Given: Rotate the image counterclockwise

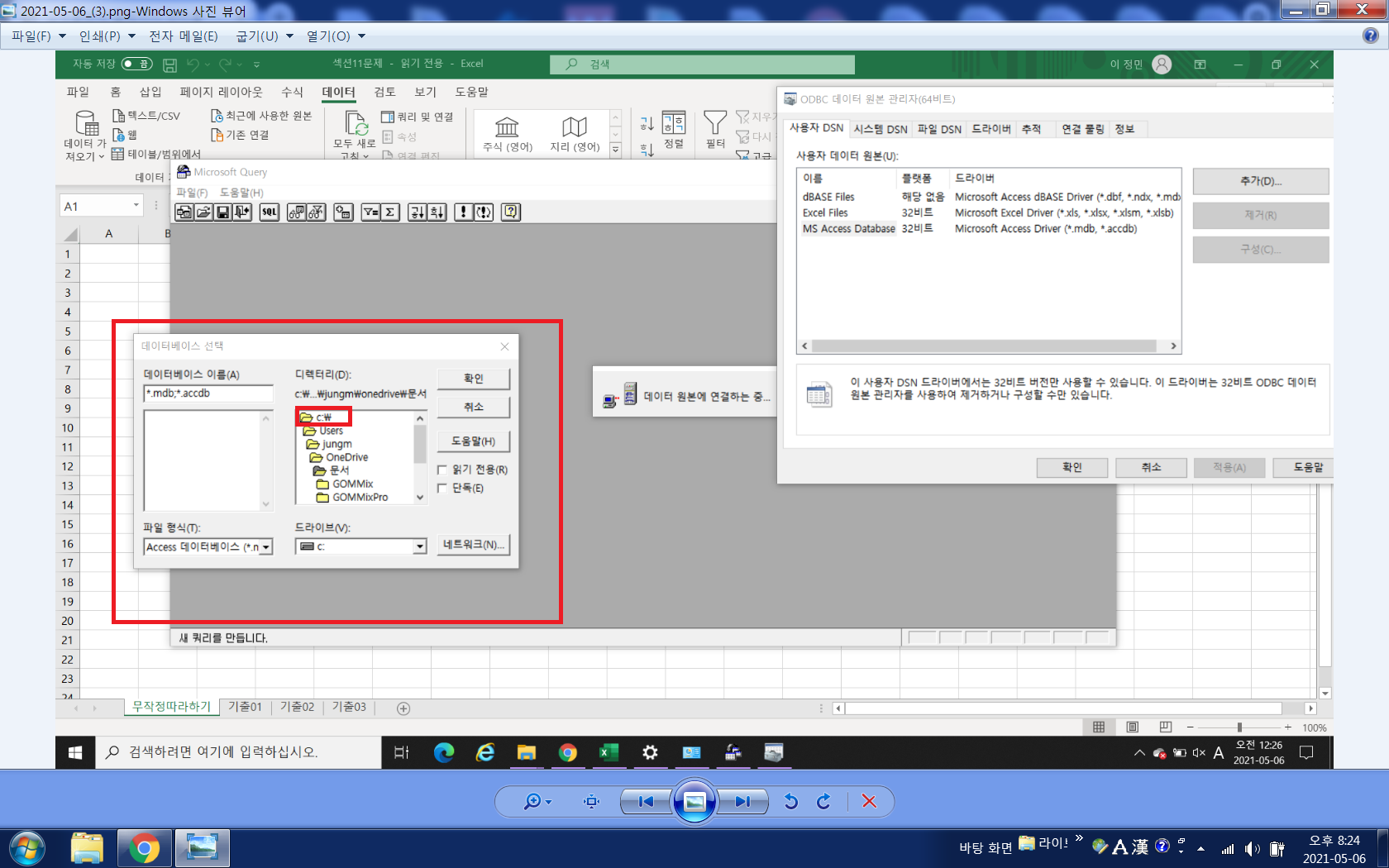Looking at the screenshot, I should [790, 801].
